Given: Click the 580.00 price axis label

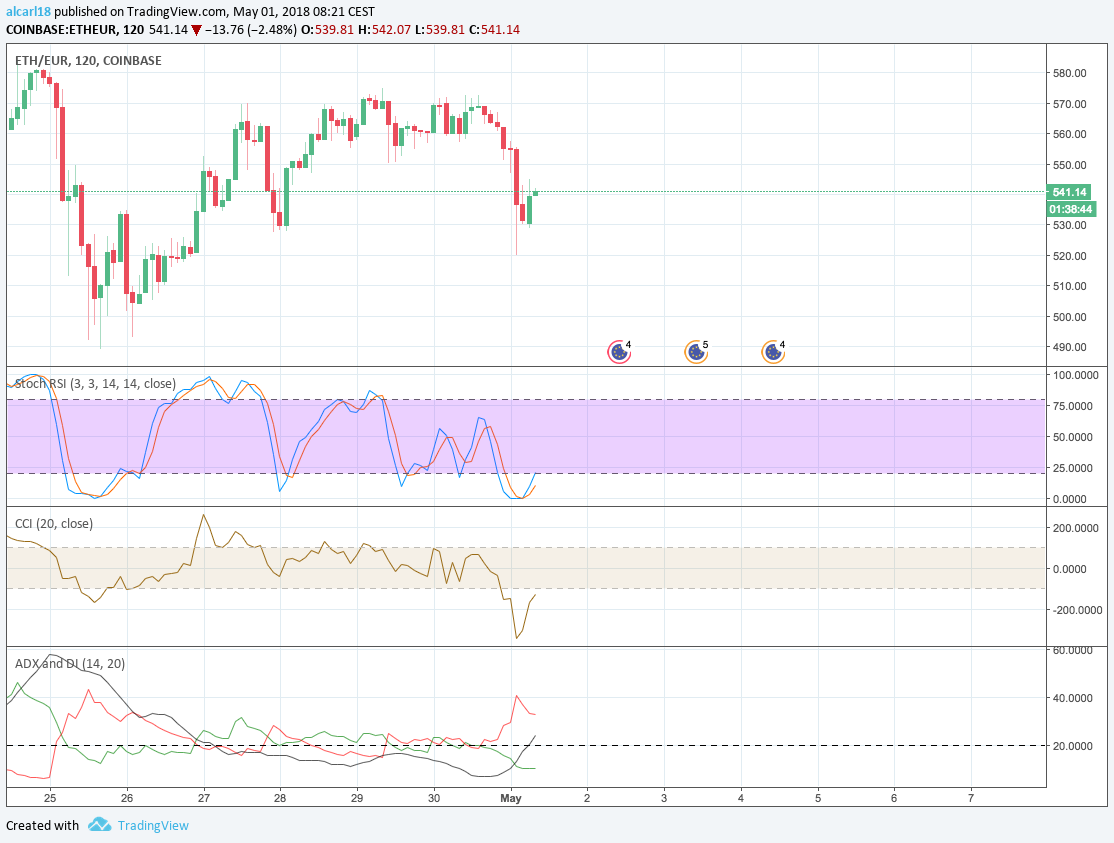Looking at the screenshot, I should click(x=1069, y=73).
